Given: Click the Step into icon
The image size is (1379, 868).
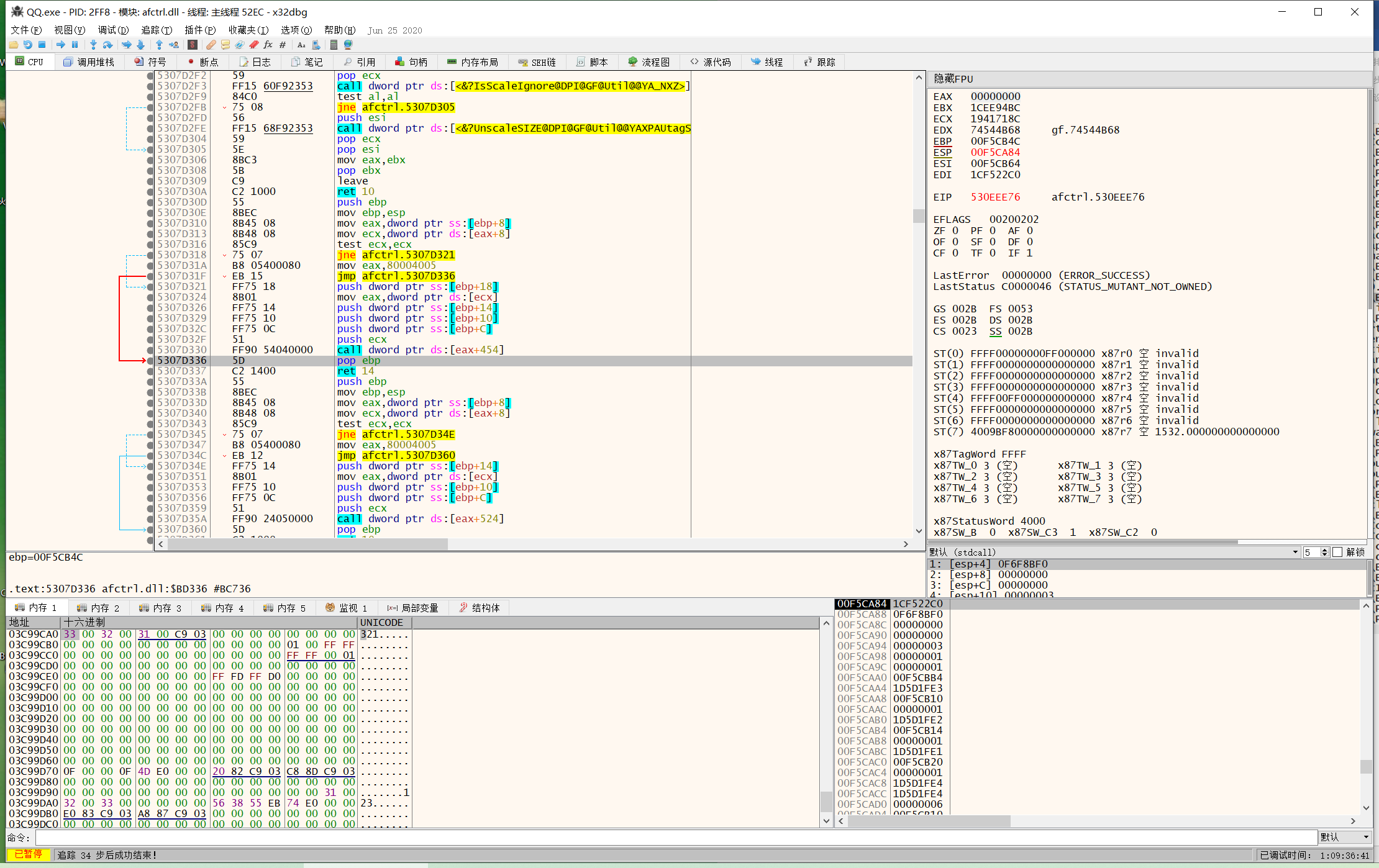Looking at the screenshot, I should [93, 45].
